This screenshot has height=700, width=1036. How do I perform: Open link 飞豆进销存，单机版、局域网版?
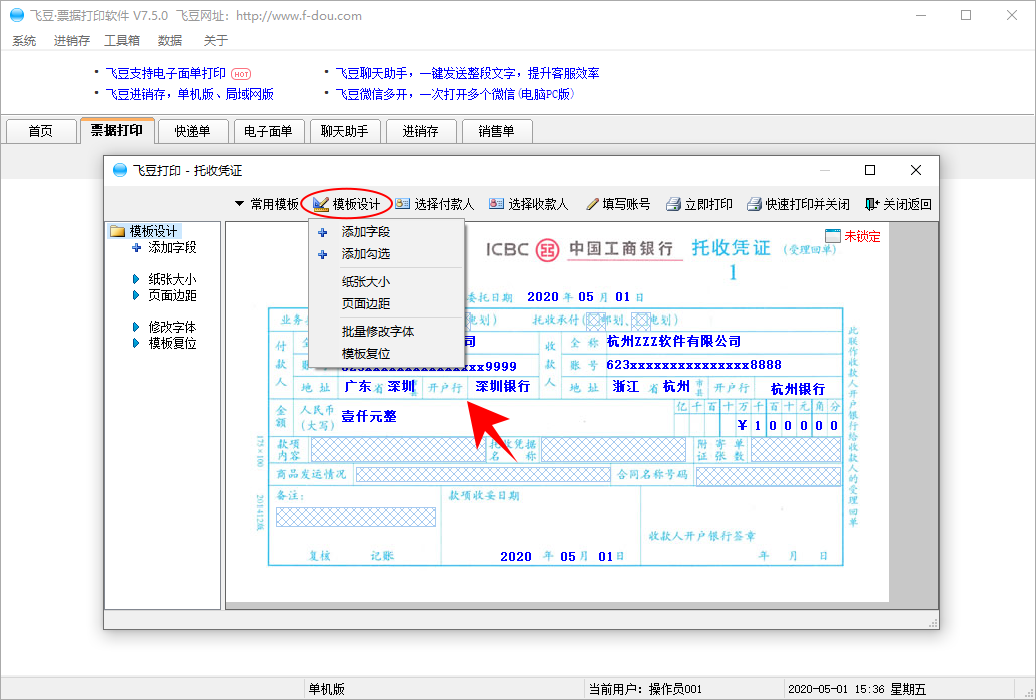[x=190, y=95]
